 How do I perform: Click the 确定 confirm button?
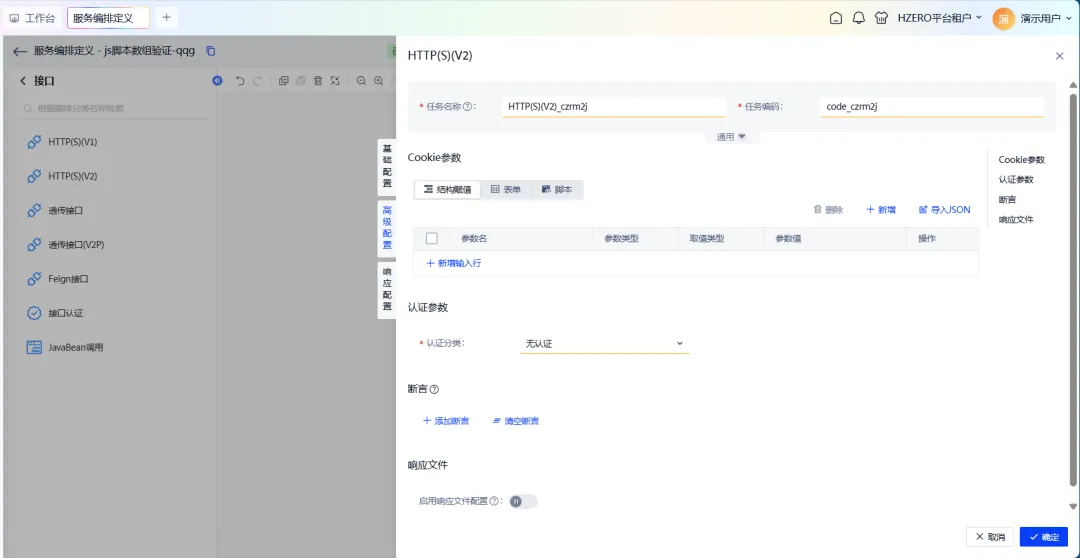pyautogui.click(x=1044, y=537)
